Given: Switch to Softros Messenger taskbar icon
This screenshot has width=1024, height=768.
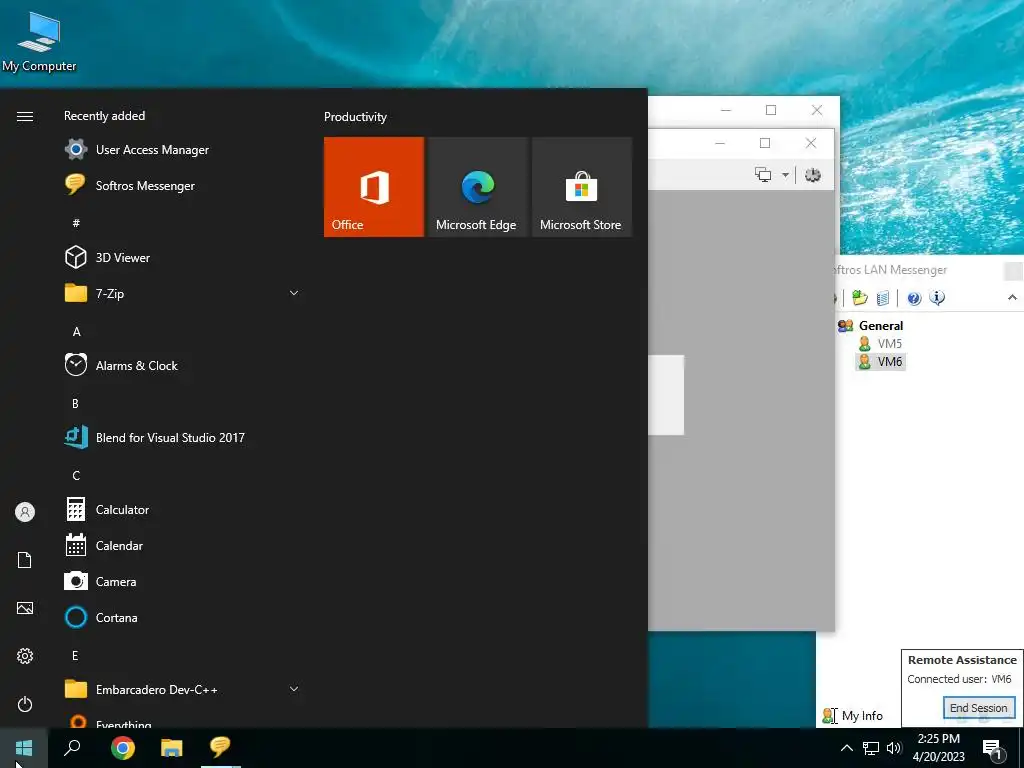Looking at the screenshot, I should click(x=220, y=748).
